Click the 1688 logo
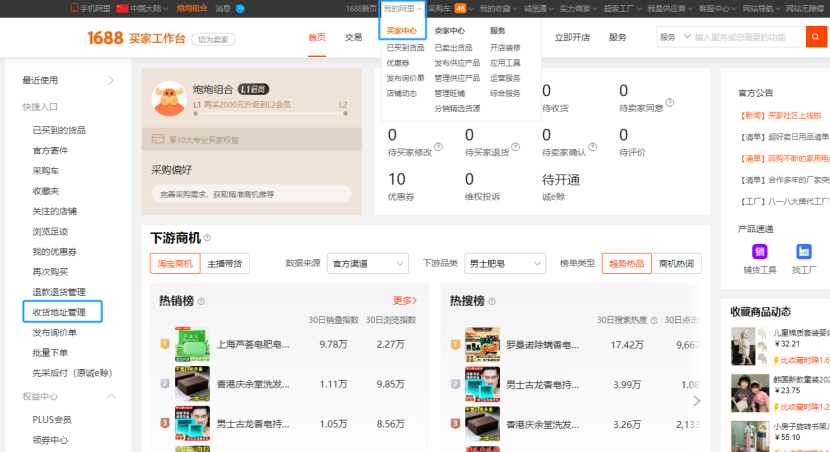The height and width of the screenshot is (452, 830). [105, 38]
